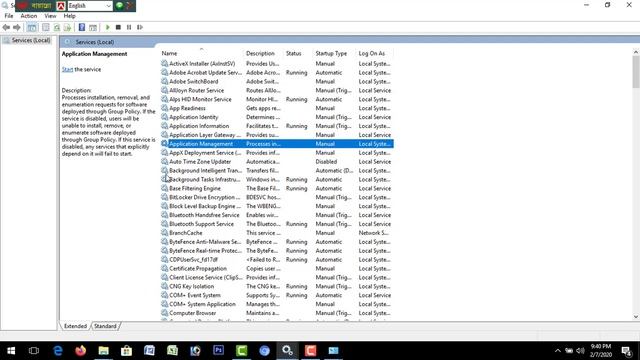Select the Bluetooth Support Service row
Viewport: 640px width, 360px height.
[277, 224]
